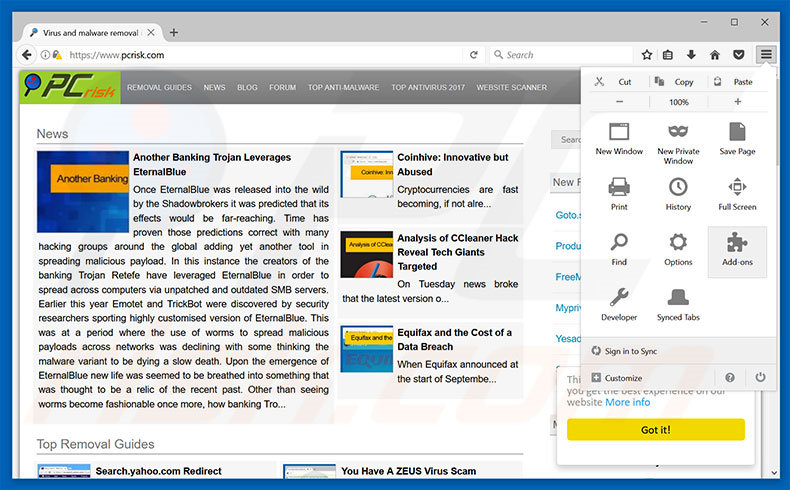
Task: Click the browser Search input field
Action: point(560,55)
